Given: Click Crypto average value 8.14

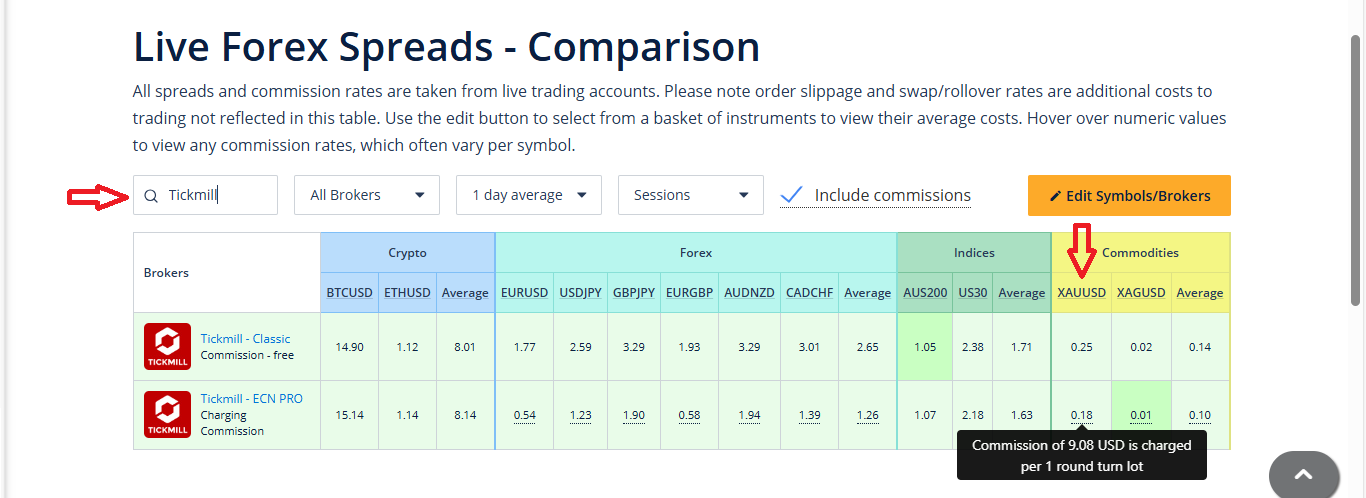Looking at the screenshot, I should click(465, 414).
